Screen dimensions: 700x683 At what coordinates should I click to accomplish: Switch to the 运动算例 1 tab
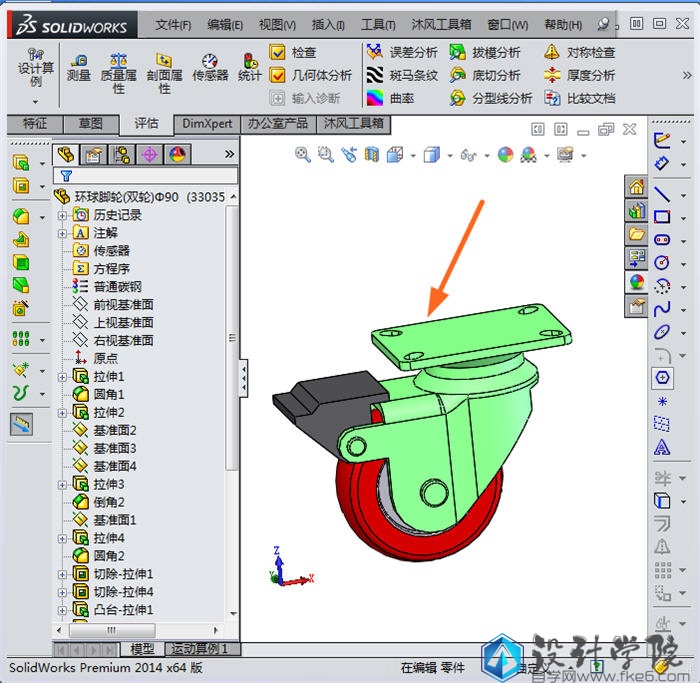tap(199, 649)
